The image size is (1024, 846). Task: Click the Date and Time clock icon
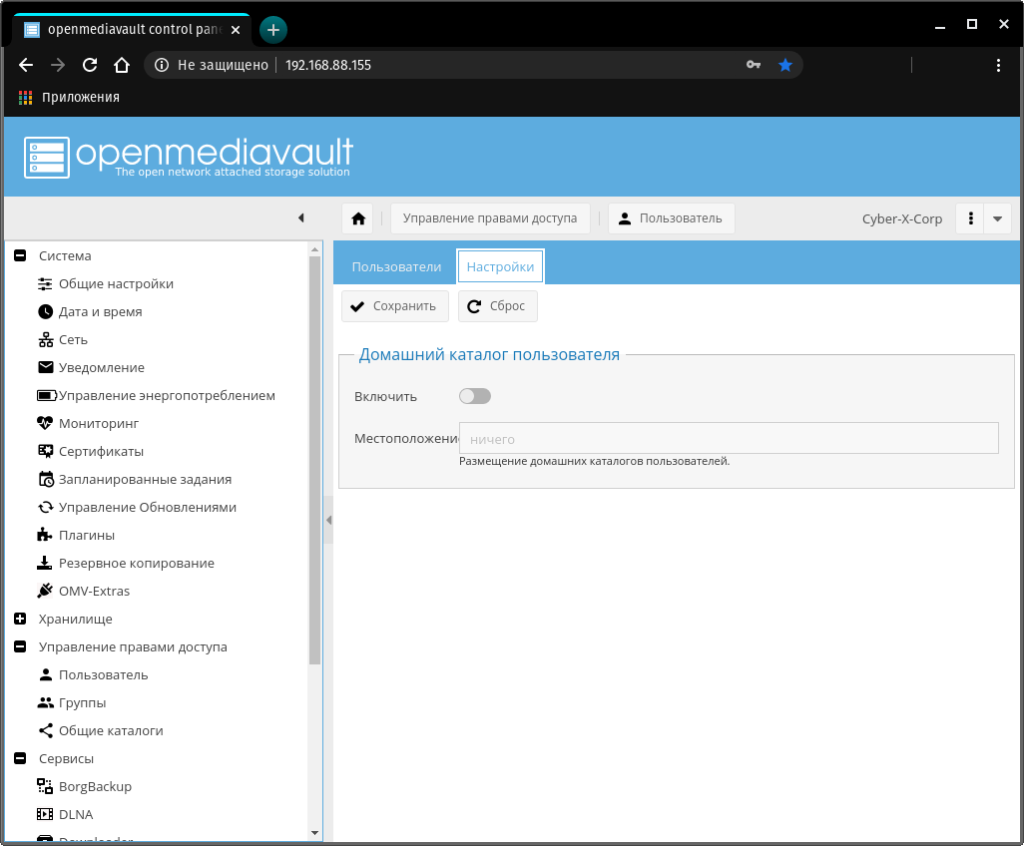click(x=45, y=312)
